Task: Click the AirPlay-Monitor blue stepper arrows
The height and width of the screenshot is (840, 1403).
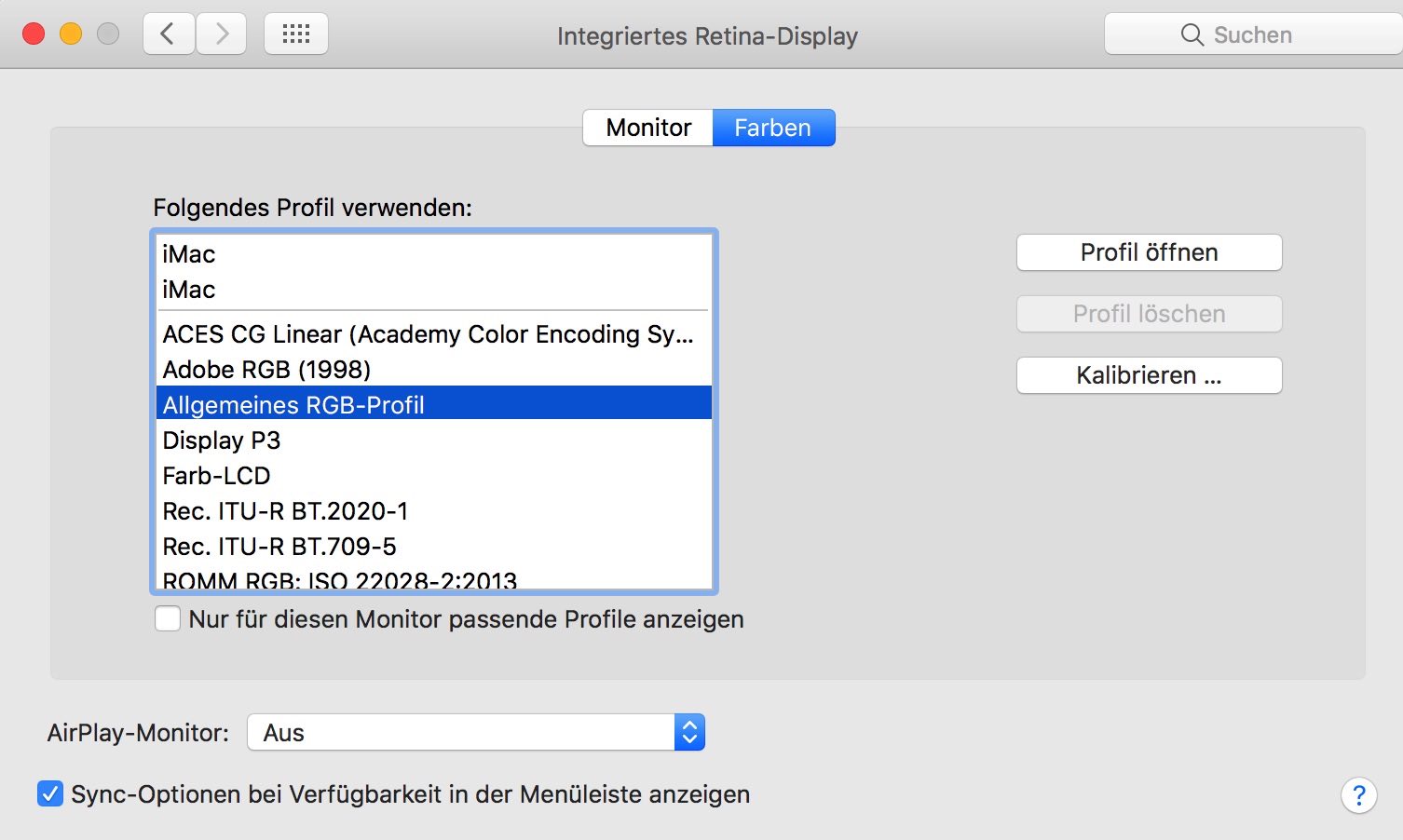Action: pos(689,732)
